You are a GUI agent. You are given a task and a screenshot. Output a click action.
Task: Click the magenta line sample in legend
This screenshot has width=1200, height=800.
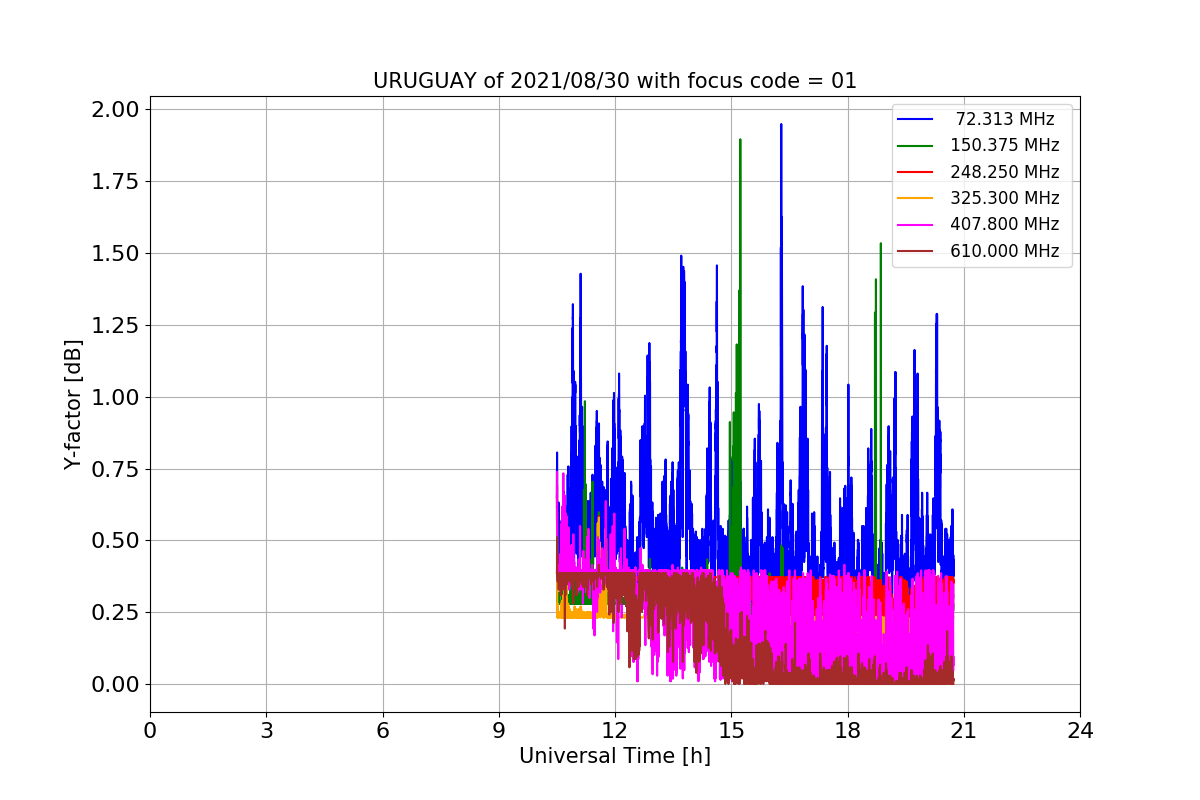916,225
